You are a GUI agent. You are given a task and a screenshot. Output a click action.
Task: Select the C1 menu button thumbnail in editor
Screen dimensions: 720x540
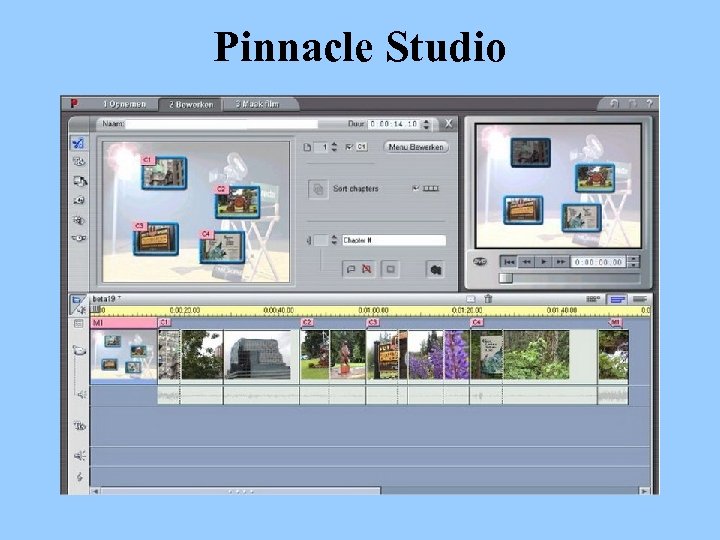(164, 173)
